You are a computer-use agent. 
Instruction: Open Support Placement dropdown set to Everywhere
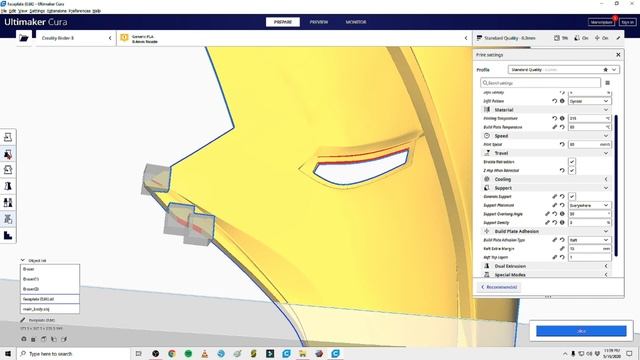(x=589, y=205)
